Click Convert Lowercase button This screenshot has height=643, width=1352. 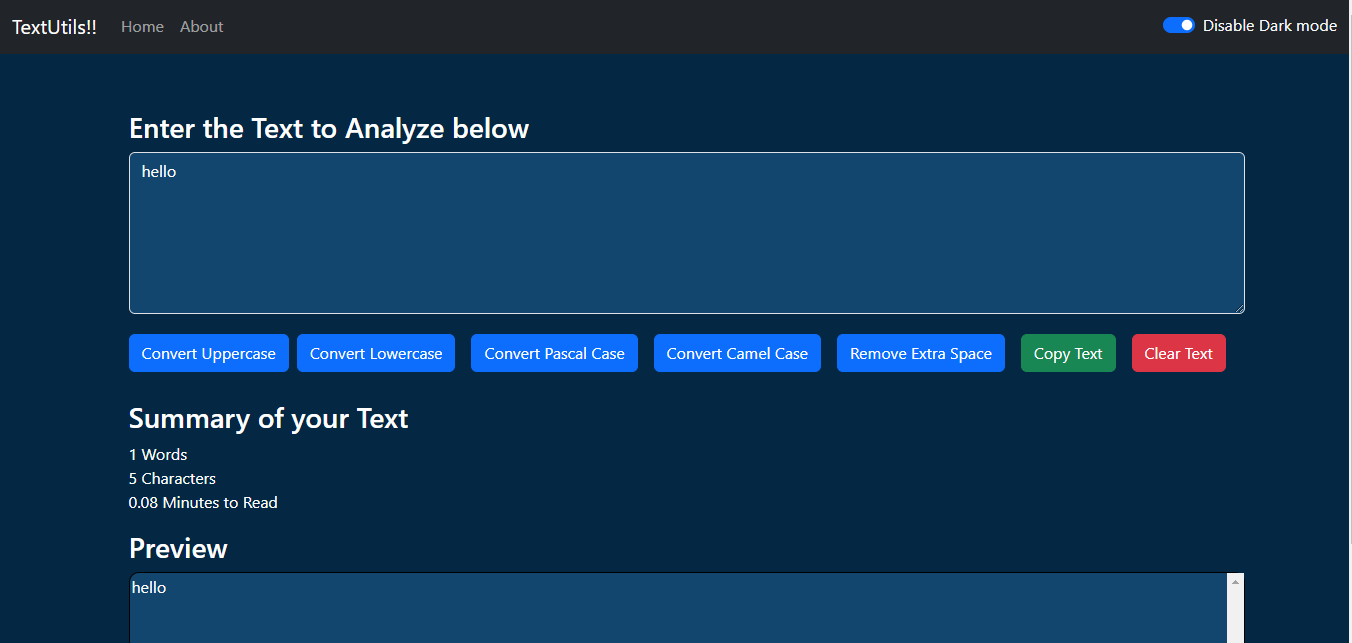[376, 353]
